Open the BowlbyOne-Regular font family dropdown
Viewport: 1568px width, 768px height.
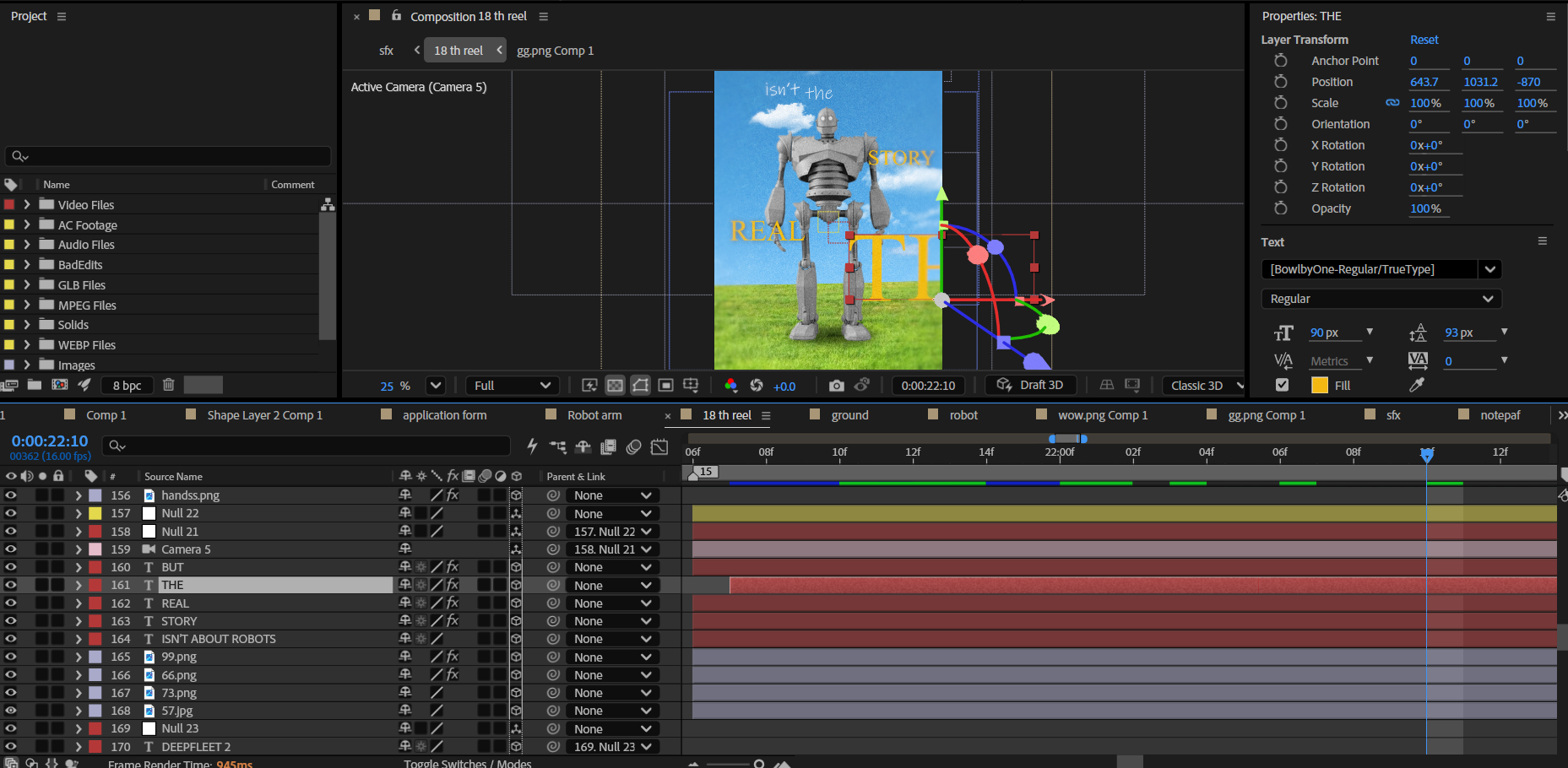(1489, 269)
